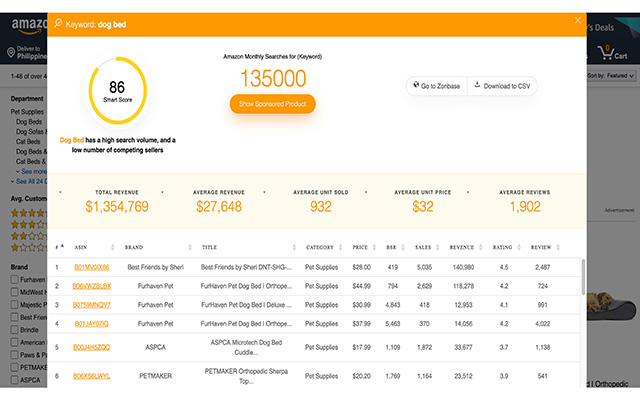Click PETMAKER Orthopedic Sherpa title cell
Screen dimensions: 640x400
(246, 376)
